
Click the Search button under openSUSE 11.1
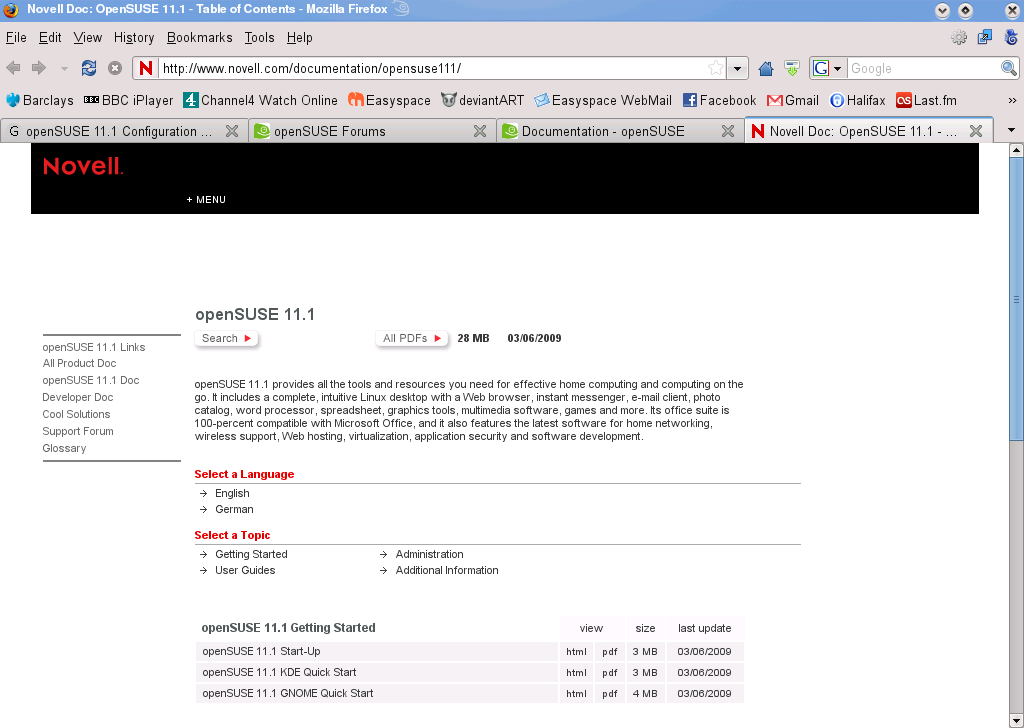click(x=227, y=338)
